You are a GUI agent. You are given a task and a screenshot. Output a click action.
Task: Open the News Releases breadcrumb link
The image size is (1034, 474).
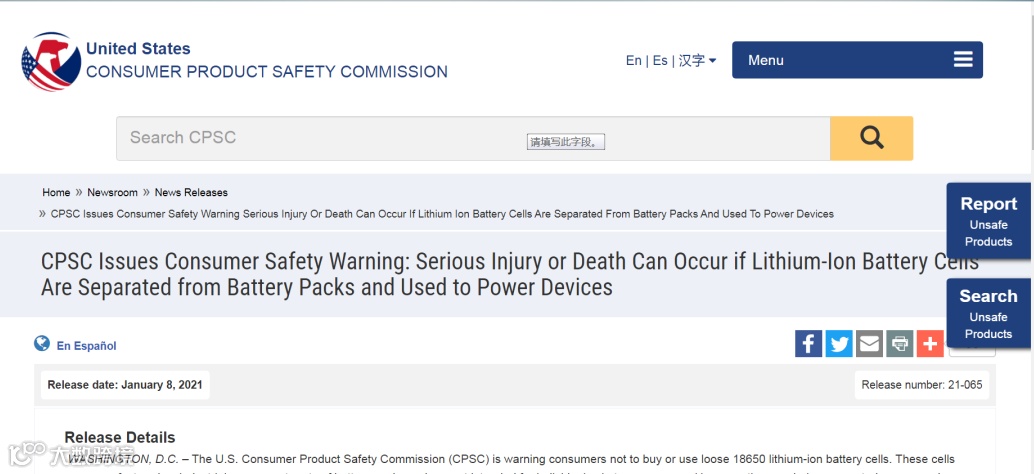[x=191, y=193]
